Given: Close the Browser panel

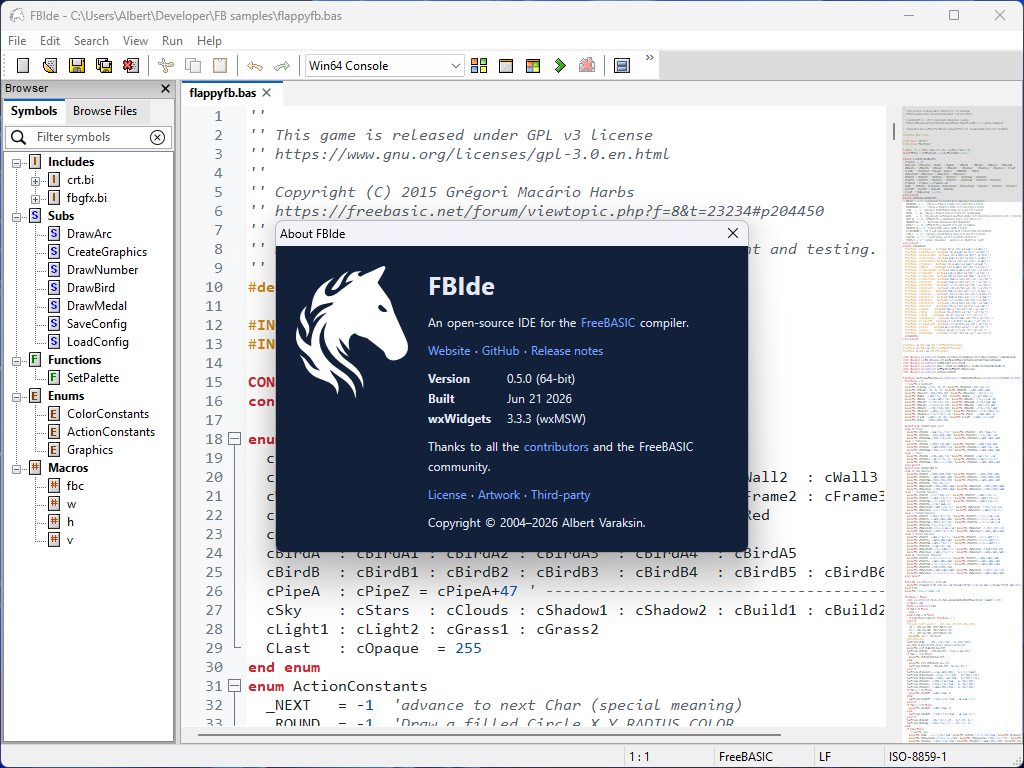Looking at the screenshot, I should tap(165, 88).
